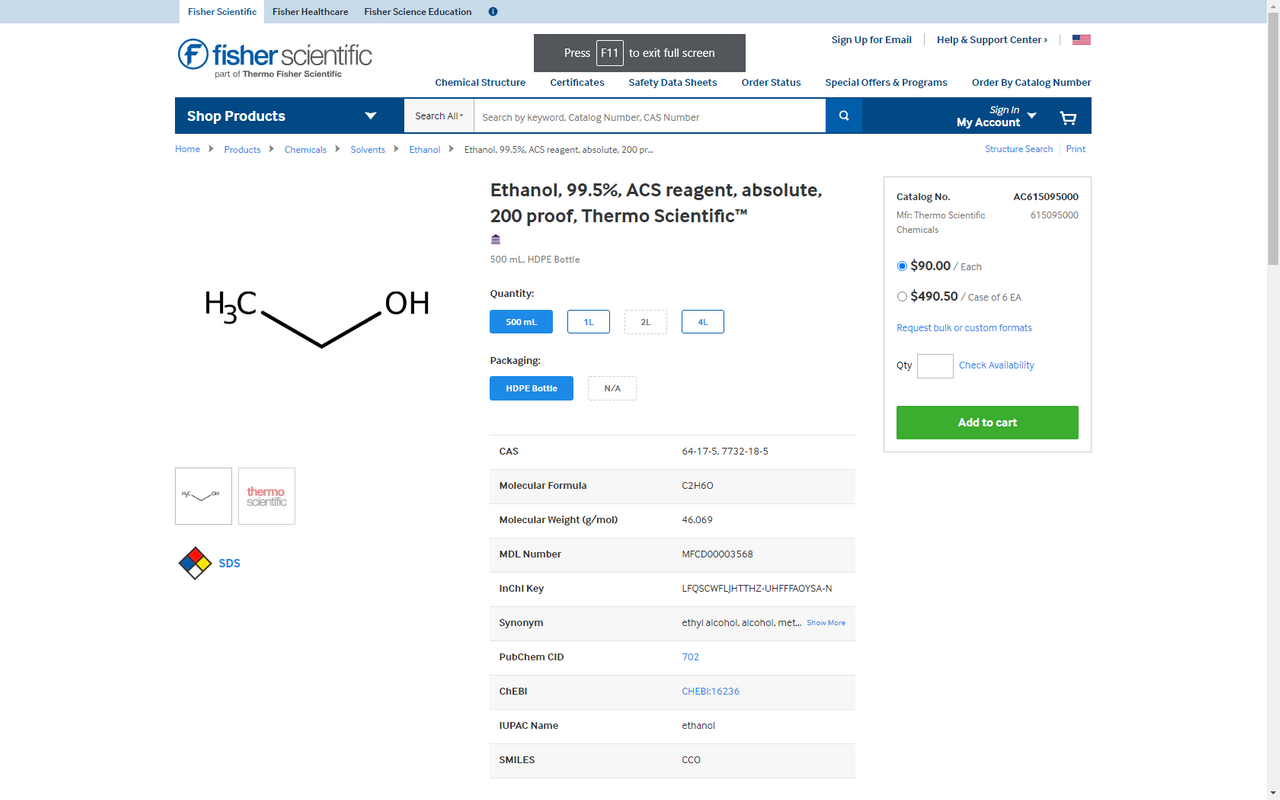Open the Chemical Structure menu item
This screenshot has height=800, width=1280.
tap(480, 82)
